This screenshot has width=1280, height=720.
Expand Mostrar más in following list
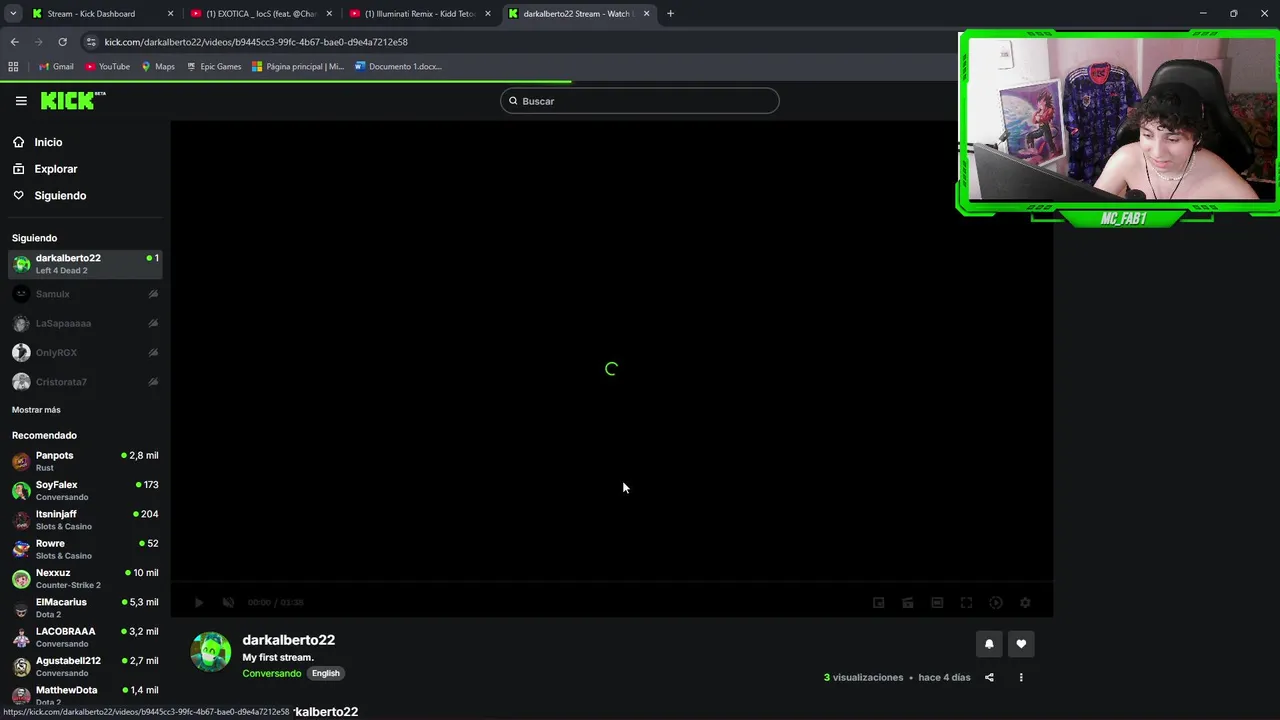coord(36,410)
